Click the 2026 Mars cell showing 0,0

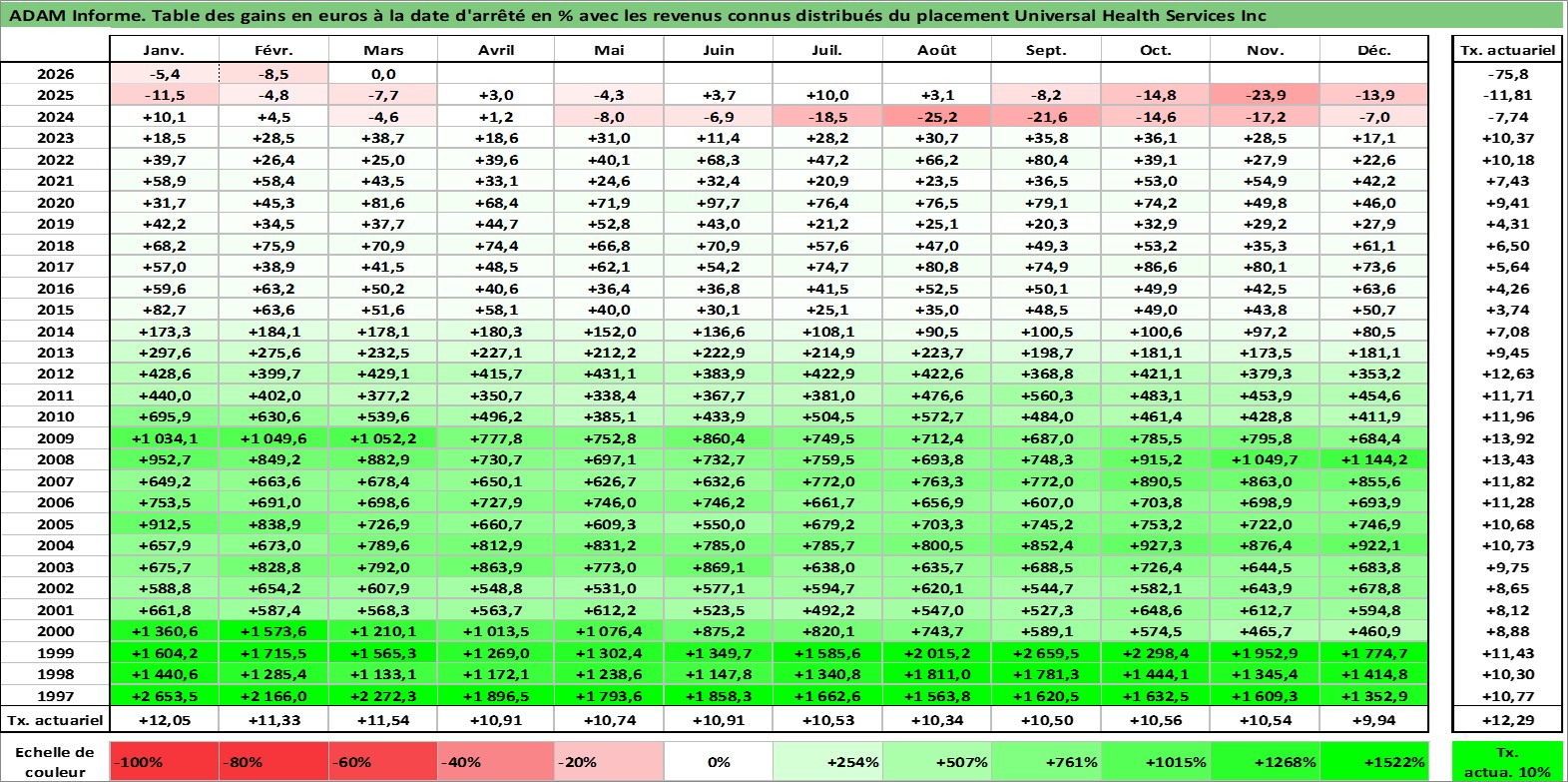(x=383, y=74)
